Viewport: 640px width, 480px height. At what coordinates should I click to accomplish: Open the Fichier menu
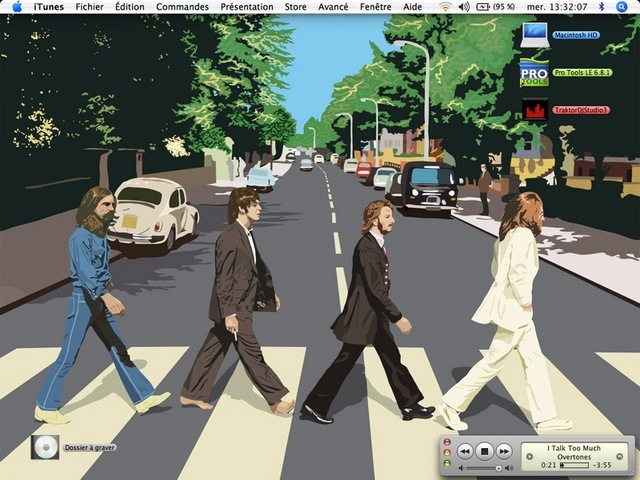[89, 7]
